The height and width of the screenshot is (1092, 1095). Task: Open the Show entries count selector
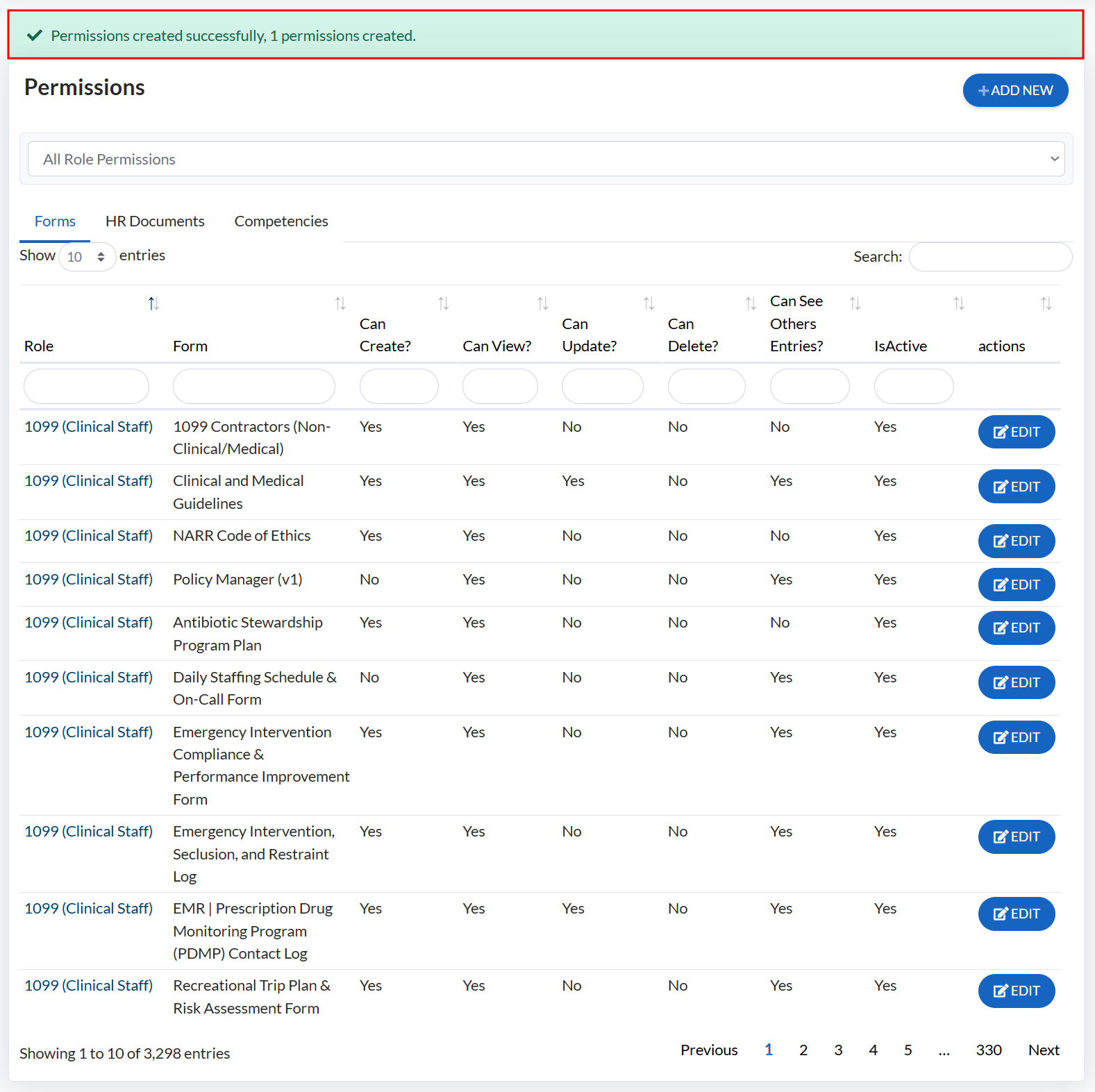coord(86,257)
